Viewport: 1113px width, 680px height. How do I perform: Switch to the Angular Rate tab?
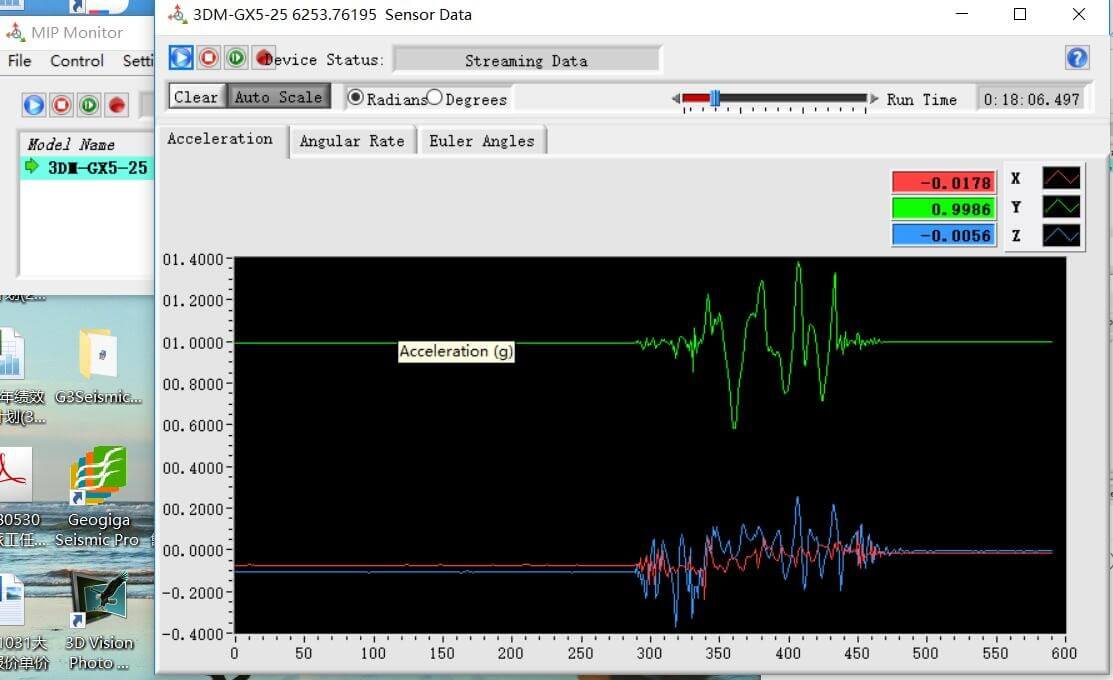click(x=352, y=141)
